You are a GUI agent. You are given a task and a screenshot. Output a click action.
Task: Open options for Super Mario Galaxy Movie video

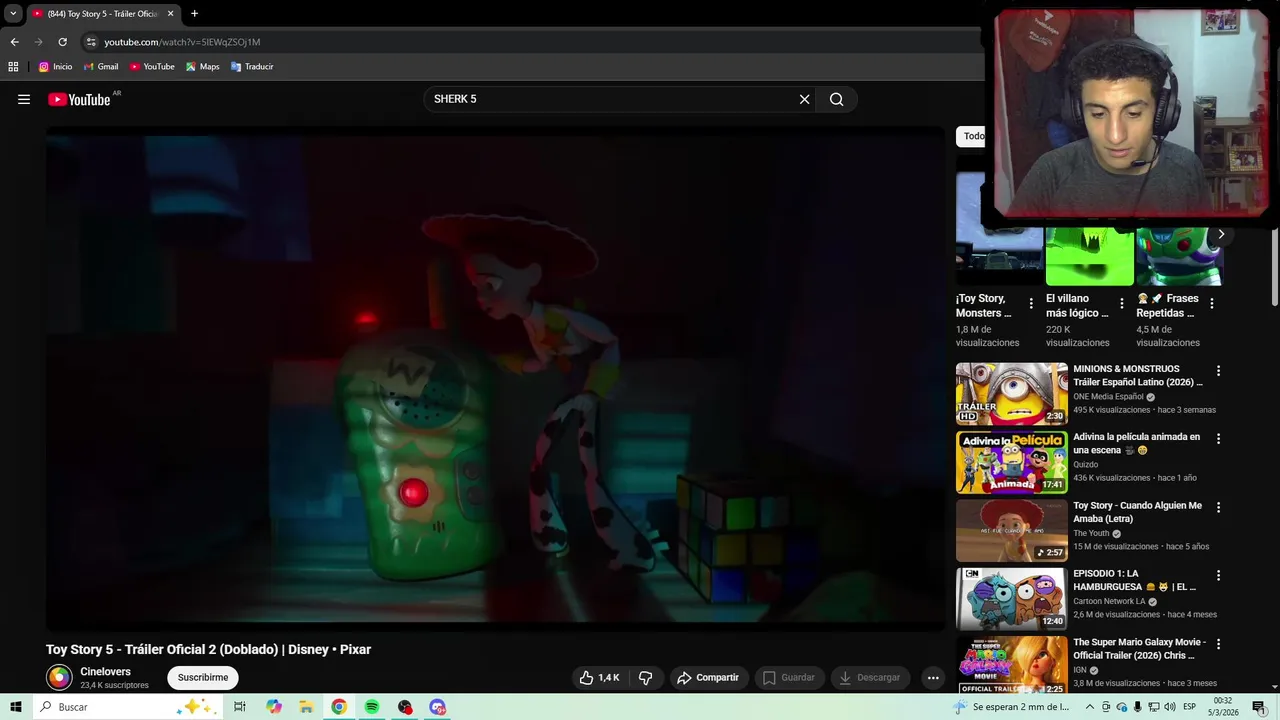1218,644
